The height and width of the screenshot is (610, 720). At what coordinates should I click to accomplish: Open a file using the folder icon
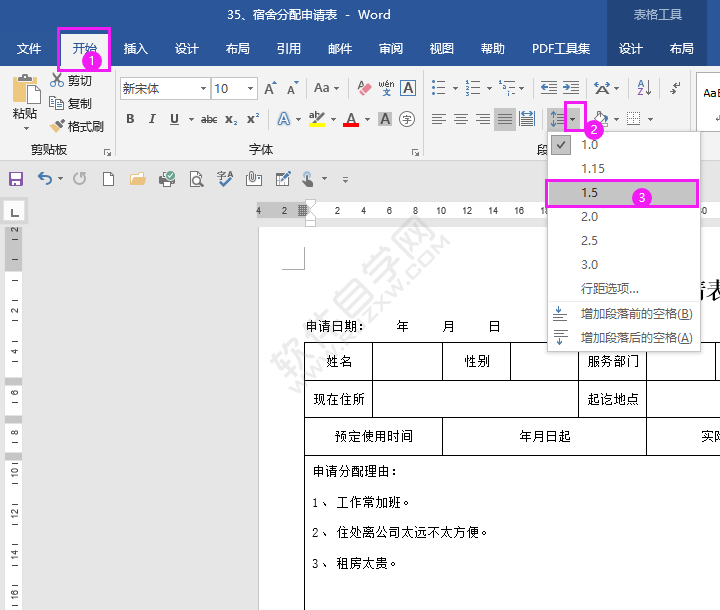pyautogui.click(x=137, y=179)
